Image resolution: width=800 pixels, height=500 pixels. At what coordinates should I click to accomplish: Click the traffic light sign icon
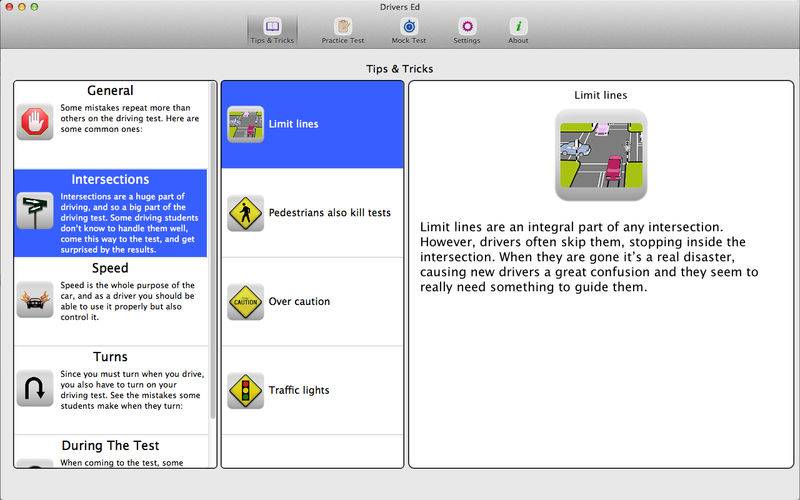pos(245,390)
